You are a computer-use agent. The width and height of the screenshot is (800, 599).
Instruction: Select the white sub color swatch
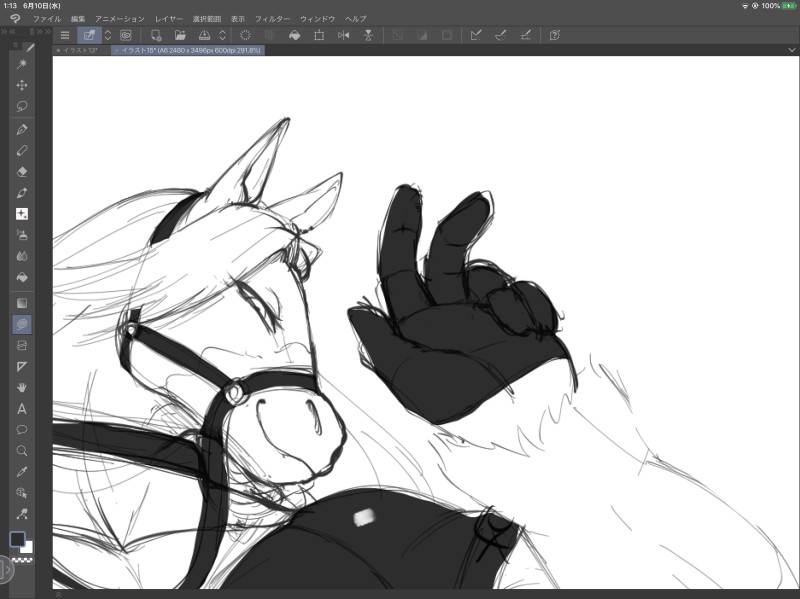tap(28, 548)
